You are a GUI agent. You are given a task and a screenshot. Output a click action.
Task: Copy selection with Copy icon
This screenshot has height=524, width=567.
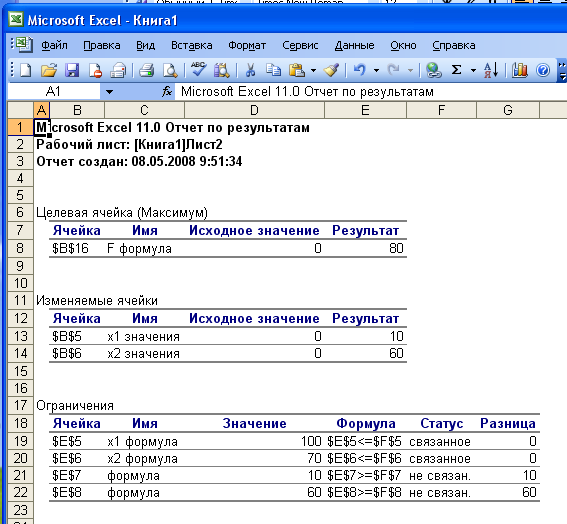click(x=273, y=70)
